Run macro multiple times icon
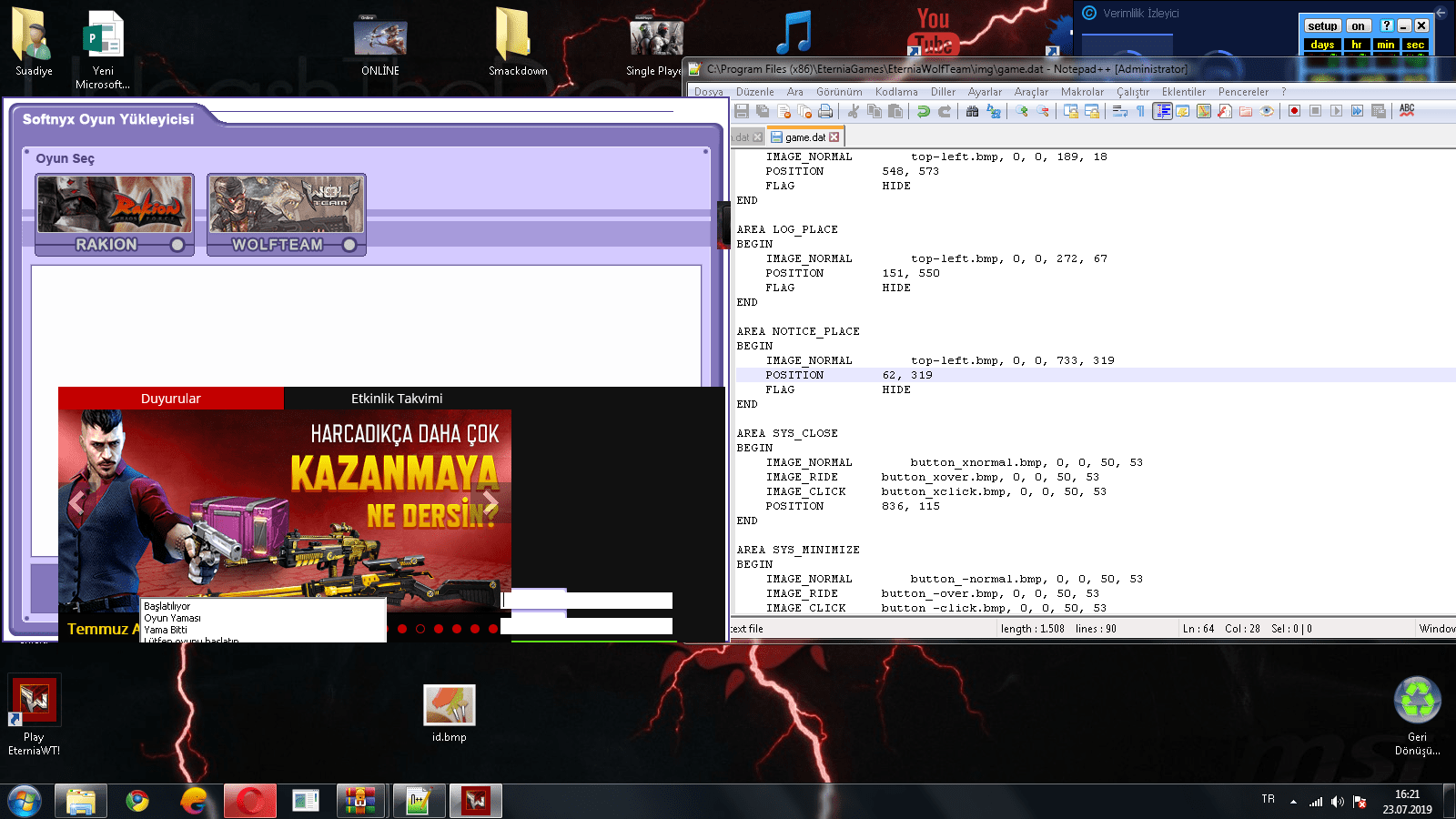Screen dimensions: 1456x819 [1357, 111]
